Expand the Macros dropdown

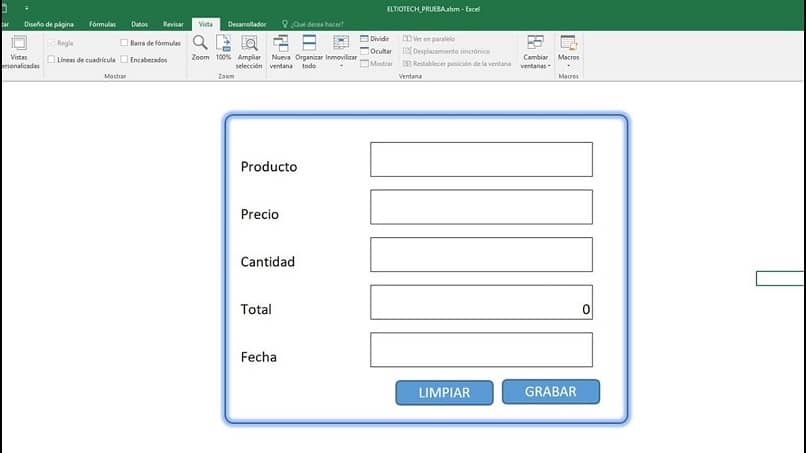569,52
